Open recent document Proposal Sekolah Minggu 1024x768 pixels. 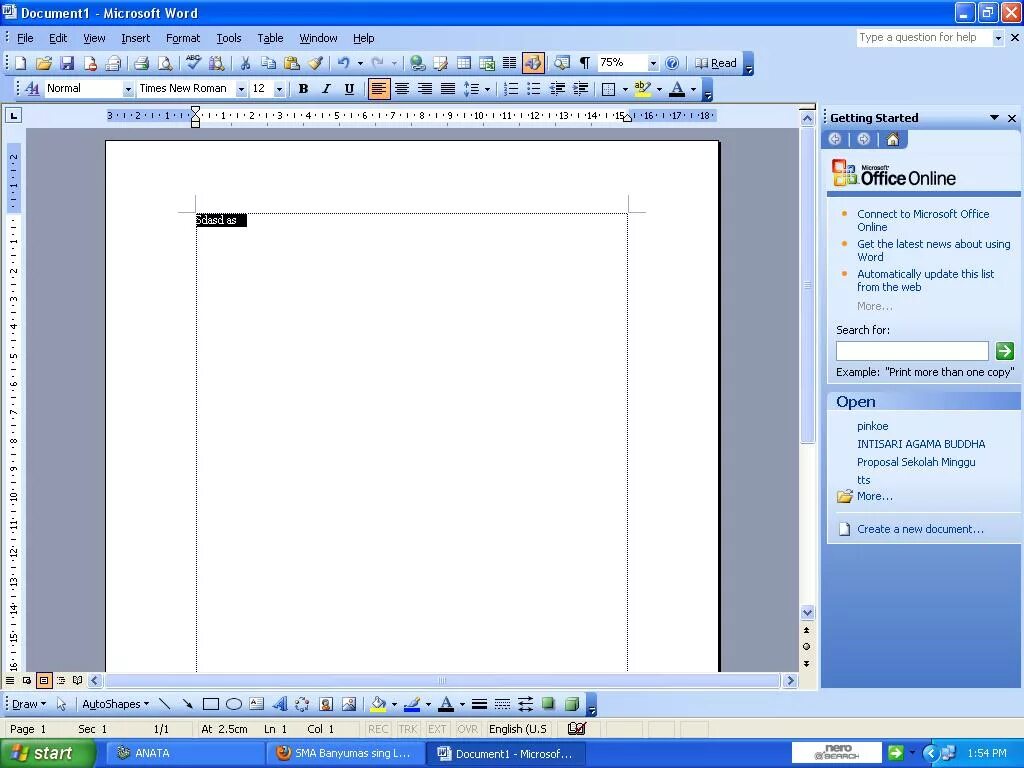click(916, 462)
